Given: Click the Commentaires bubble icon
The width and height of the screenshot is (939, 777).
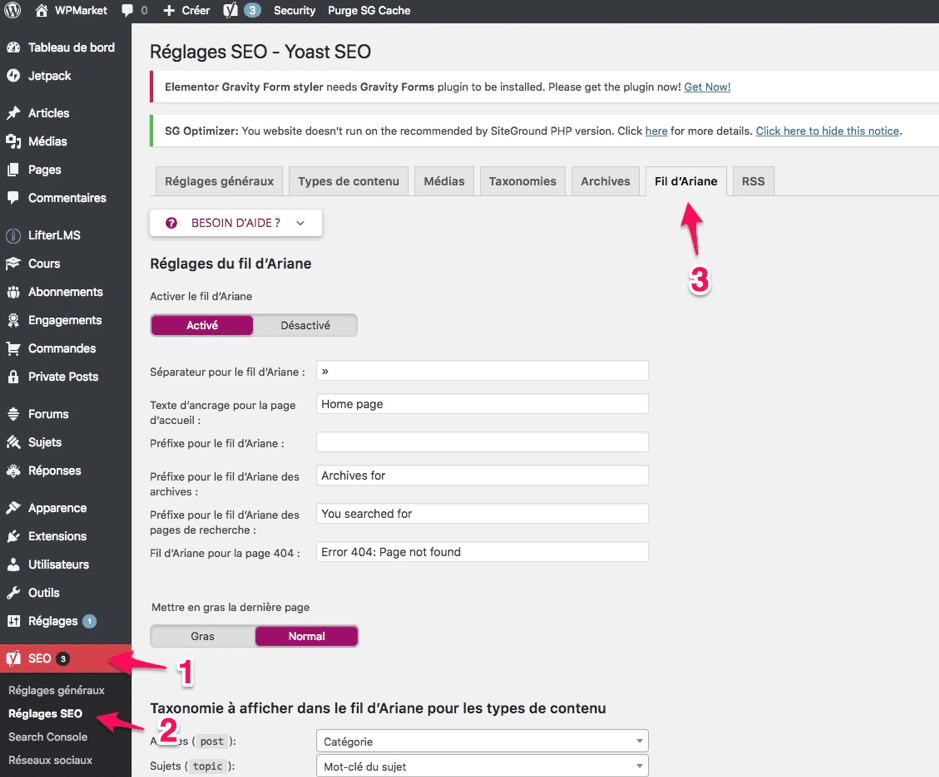Looking at the screenshot, I should (13, 198).
